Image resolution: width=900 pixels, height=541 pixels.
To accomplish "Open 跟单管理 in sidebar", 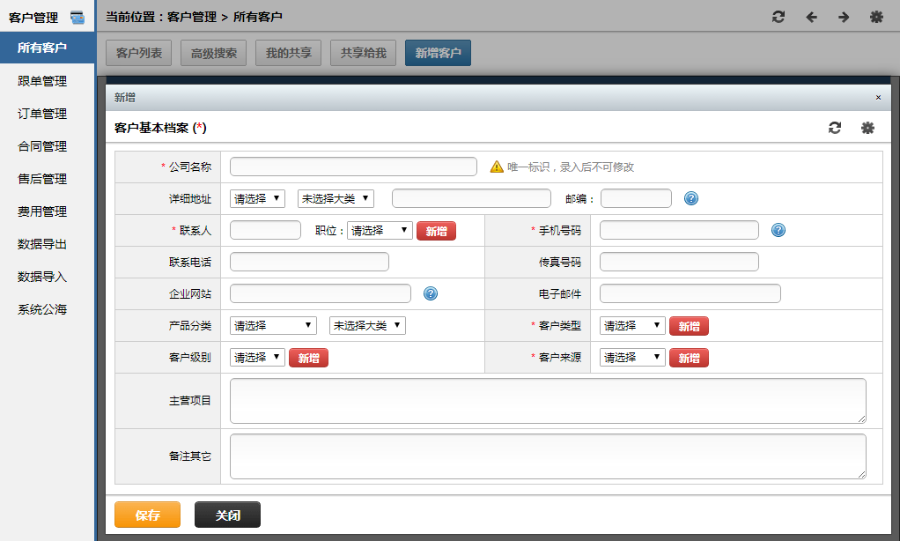I will (42, 81).
